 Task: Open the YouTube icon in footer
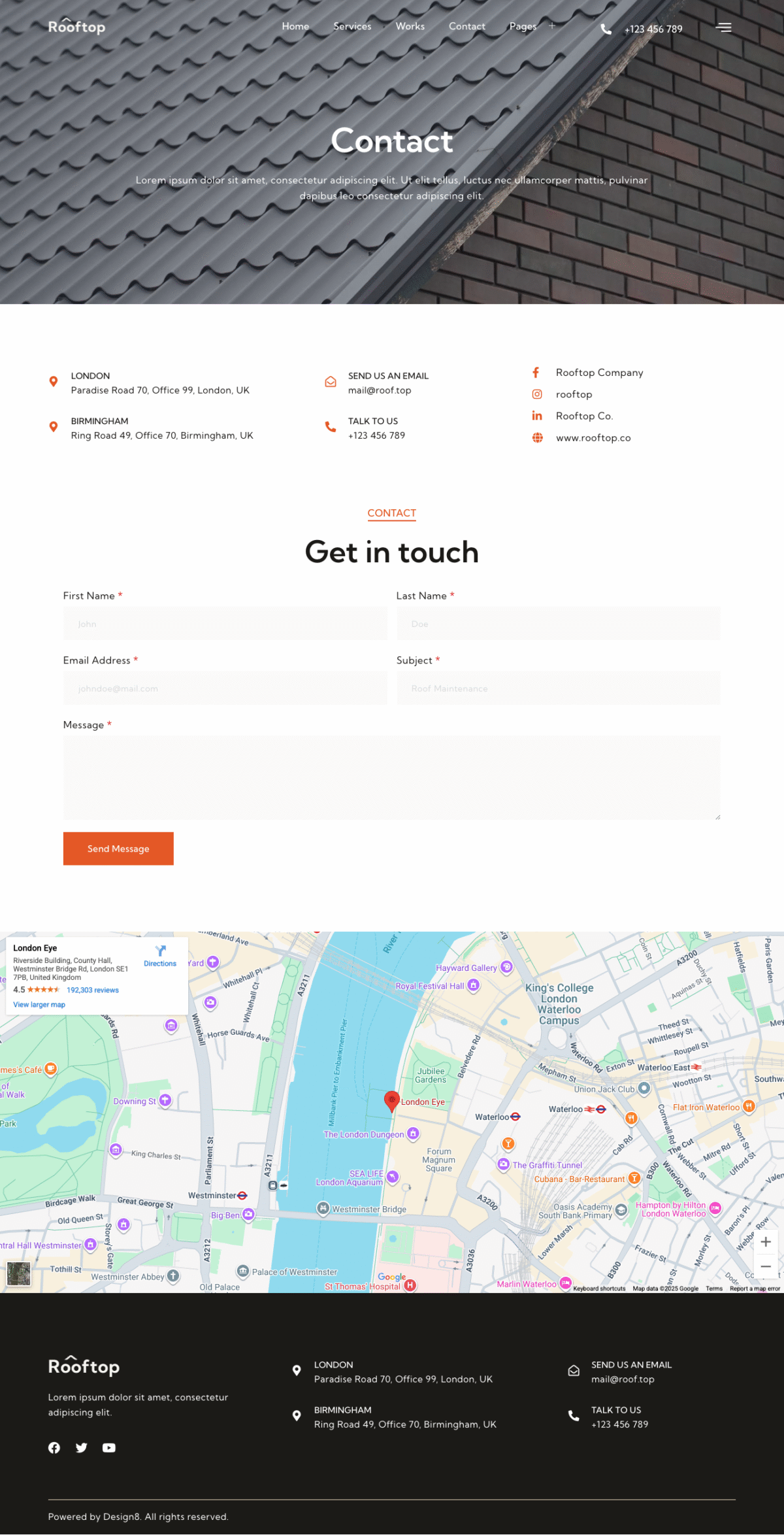[109, 1448]
